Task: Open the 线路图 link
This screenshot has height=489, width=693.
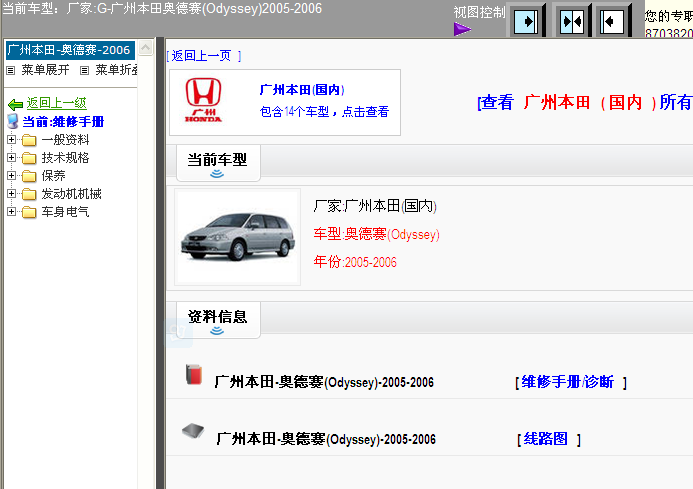Action: 545,439
